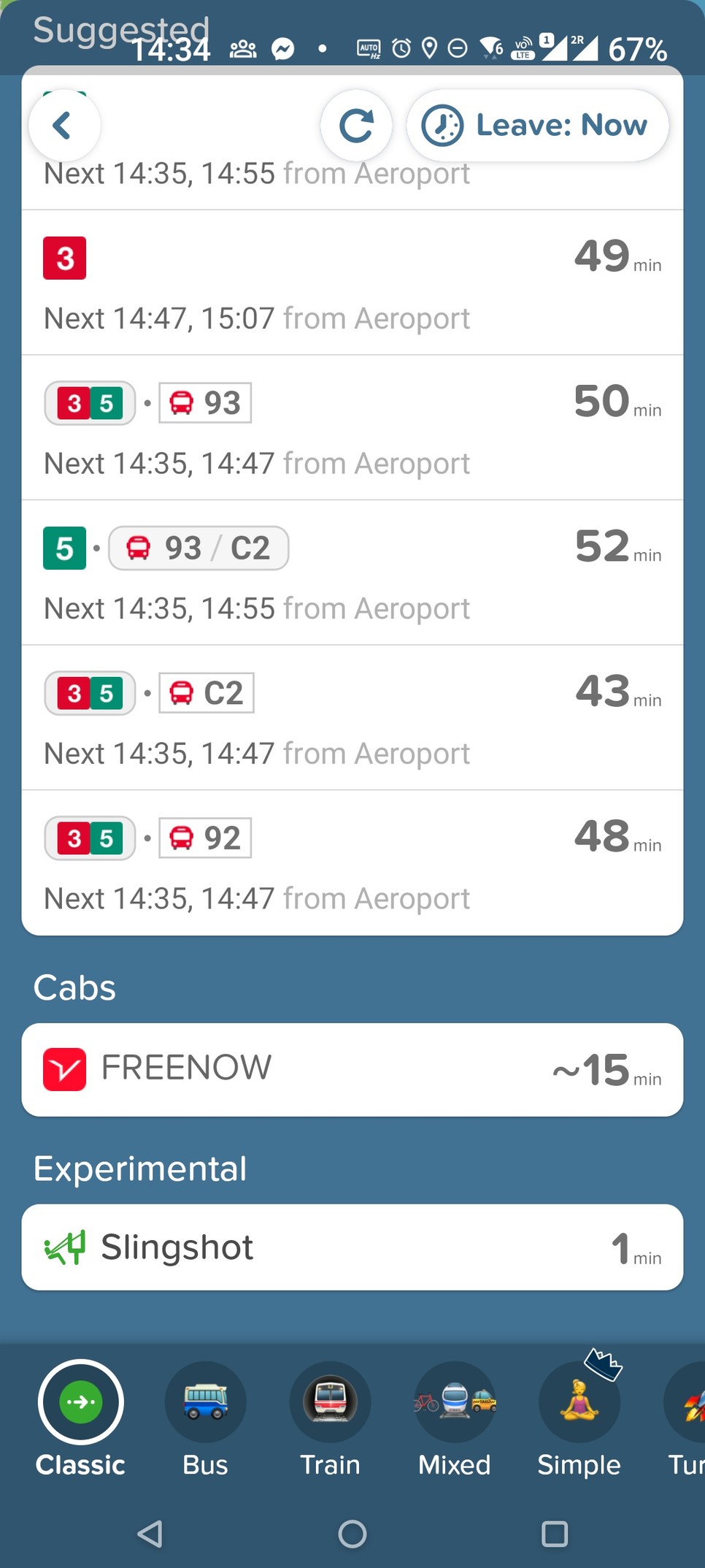Choose the 48 min route with bus 92
Viewport: 705px width, 1568px height.
coord(352,863)
